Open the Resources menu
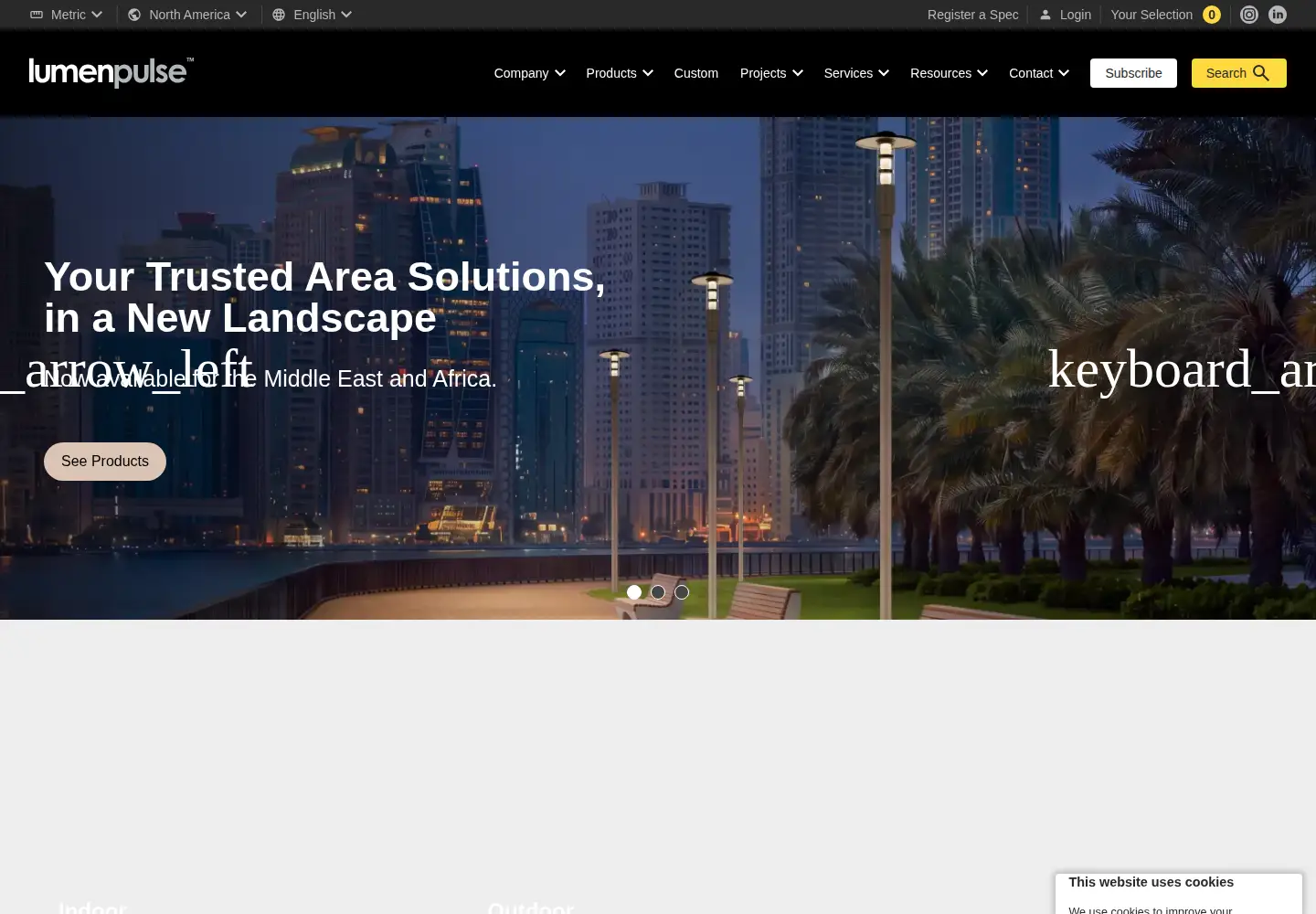 point(949,73)
